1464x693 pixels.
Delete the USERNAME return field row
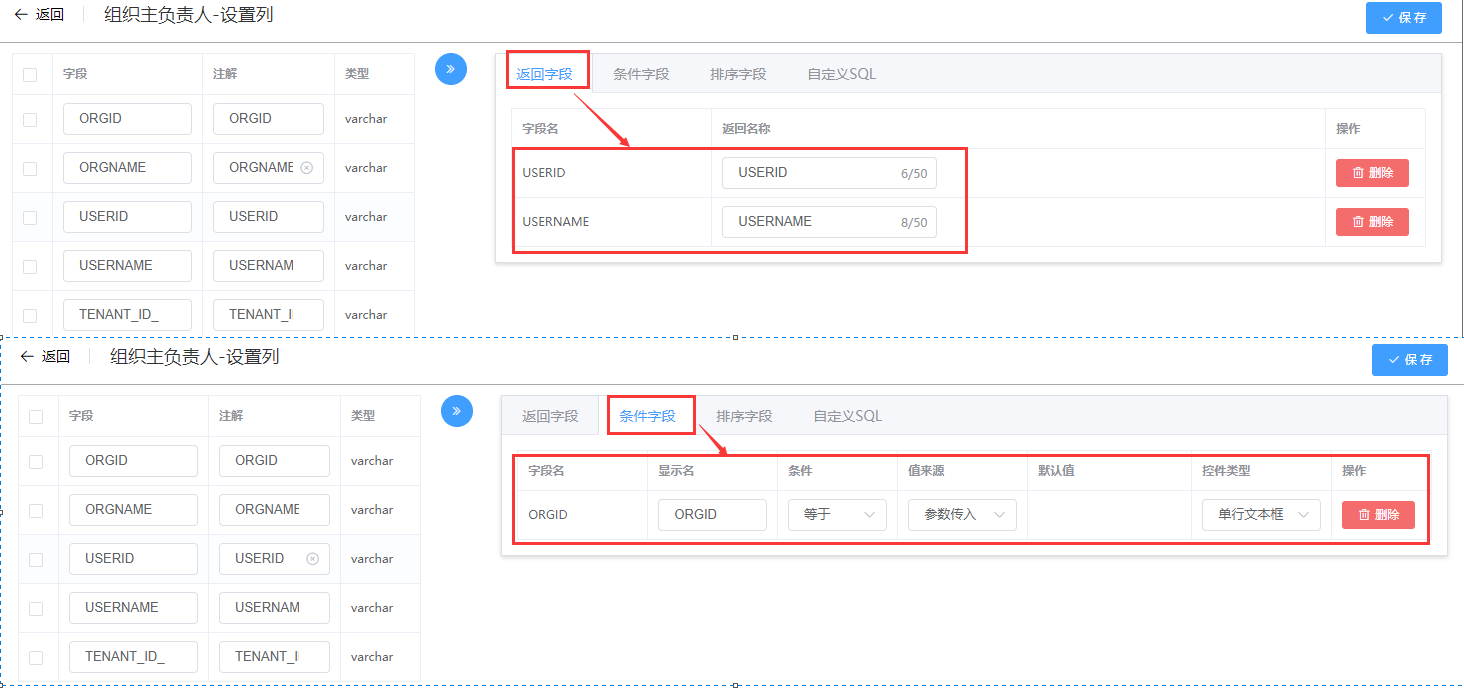pyautogui.click(x=1372, y=222)
